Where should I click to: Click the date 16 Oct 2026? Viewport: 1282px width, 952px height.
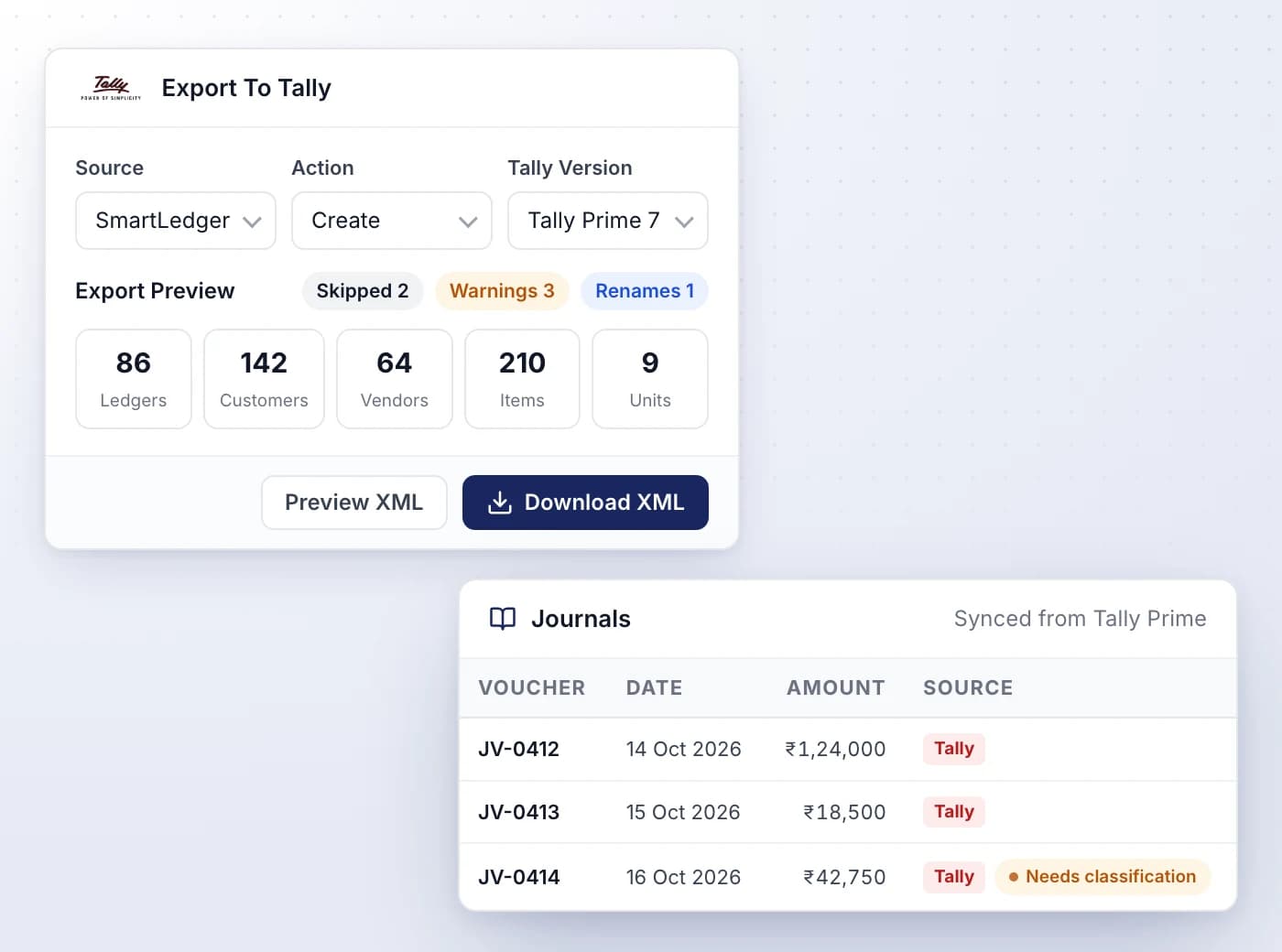[683, 877]
